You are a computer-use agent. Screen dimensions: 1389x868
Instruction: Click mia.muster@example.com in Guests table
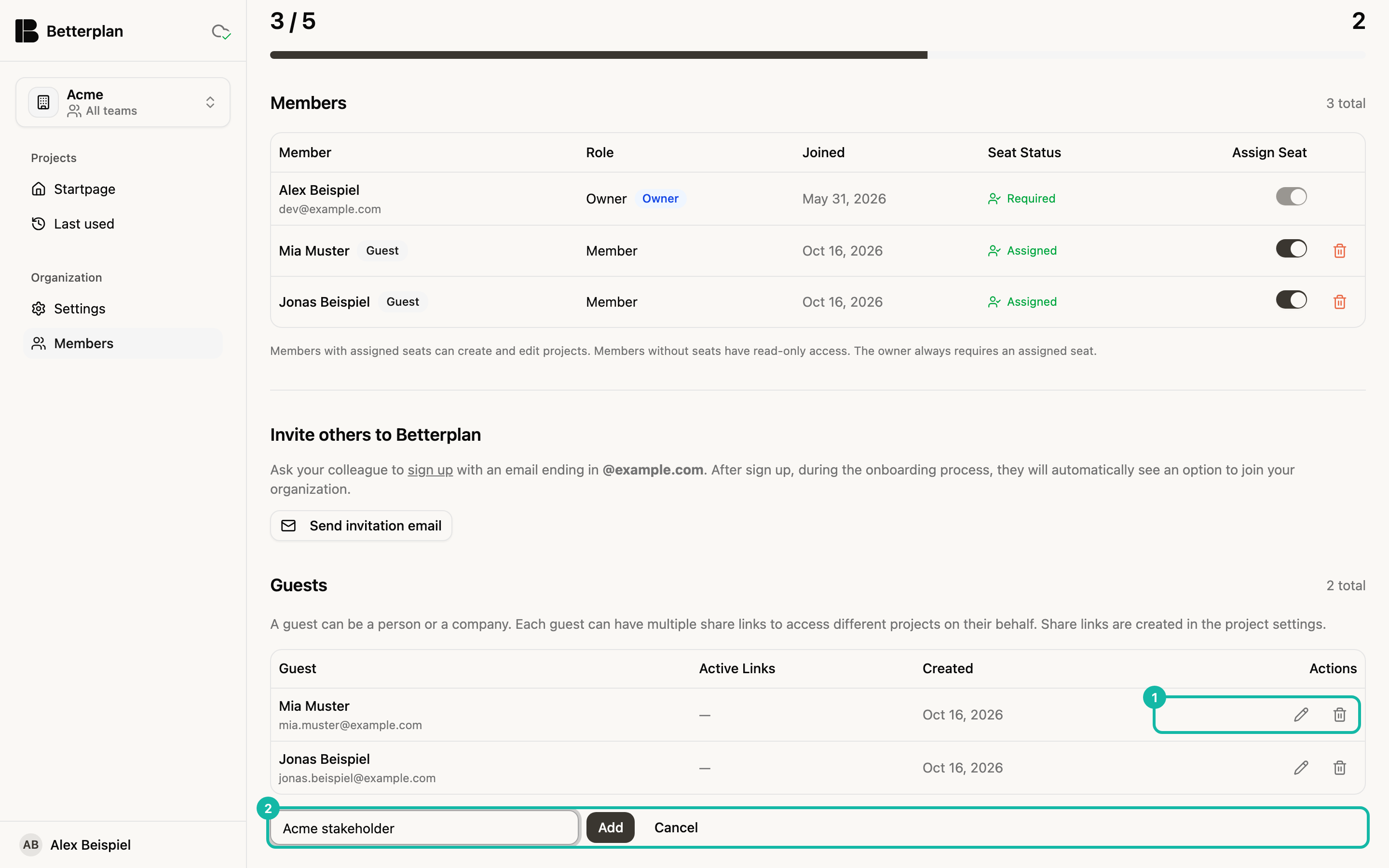pos(350,725)
